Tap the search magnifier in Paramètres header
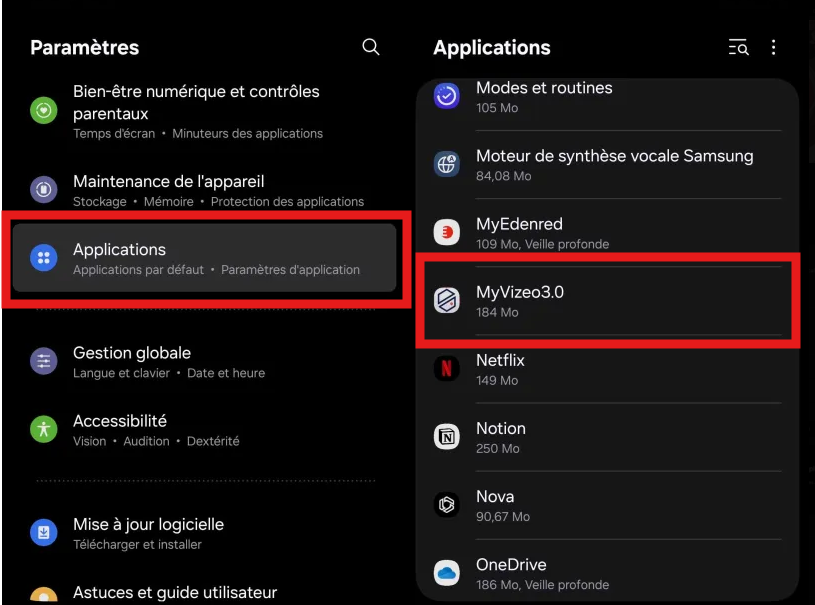Image resolution: width=815 pixels, height=605 pixels. pyautogui.click(x=371, y=47)
